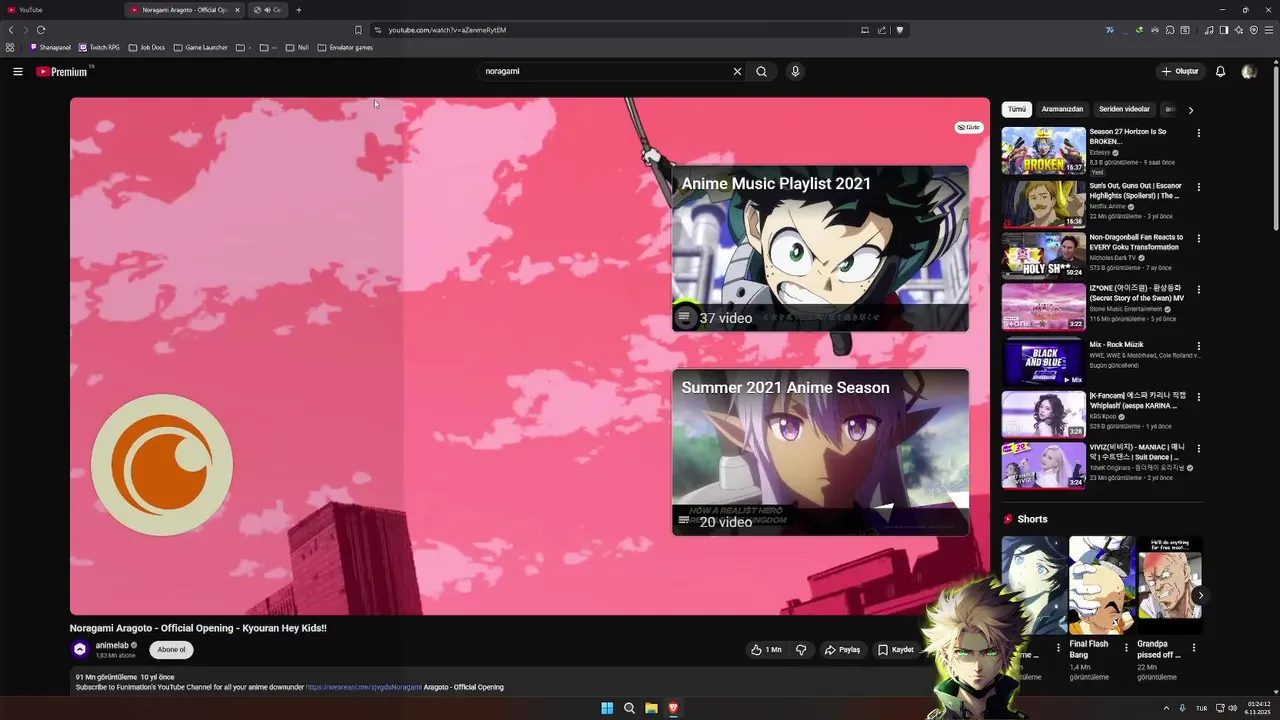Viewport: 1280px width, 720px height.
Task: Open Anime Music Playlist 2021 end card
Action: pos(820,248)
